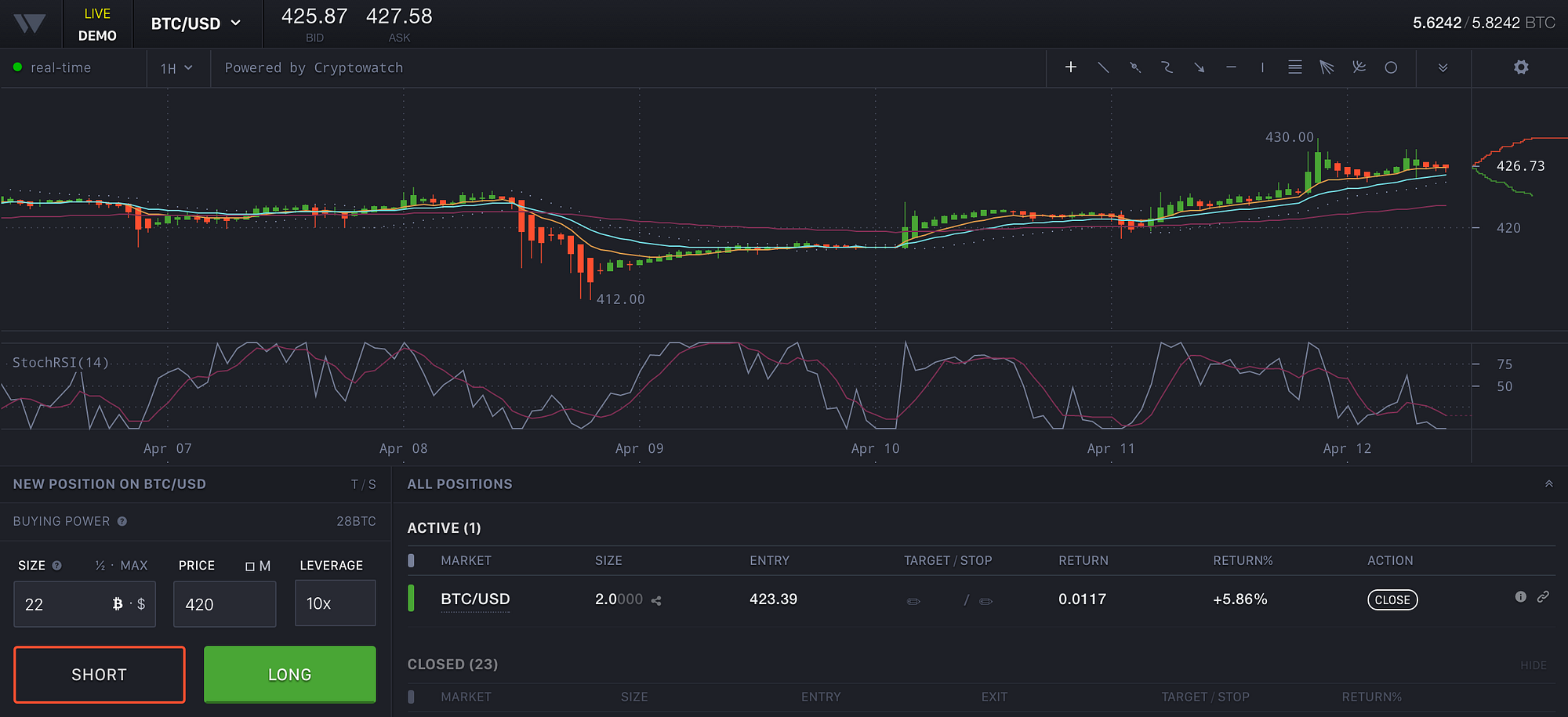Viewport: 1568px width, 717px height.
Task: Toggle the T / S target-stop options
Action: coord(364,484)
